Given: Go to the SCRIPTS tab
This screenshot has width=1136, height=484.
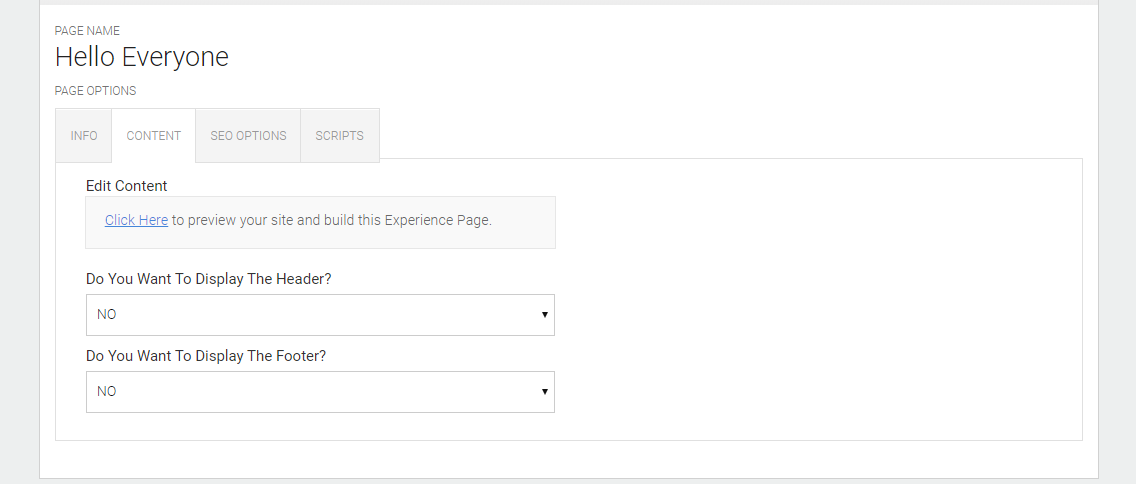Looking at the screenshot, I should coord(339,135).
